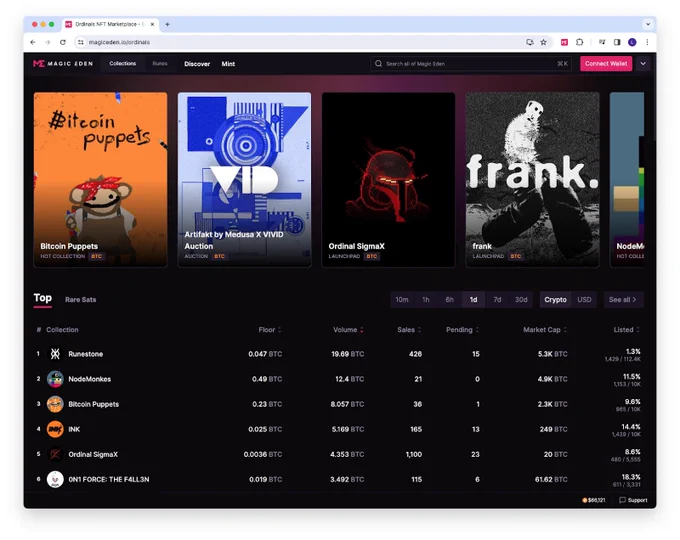The image size is (680, 540).
Task: Click the search magnifier icon
Action: pyautogui.click(x=379, y=64)
